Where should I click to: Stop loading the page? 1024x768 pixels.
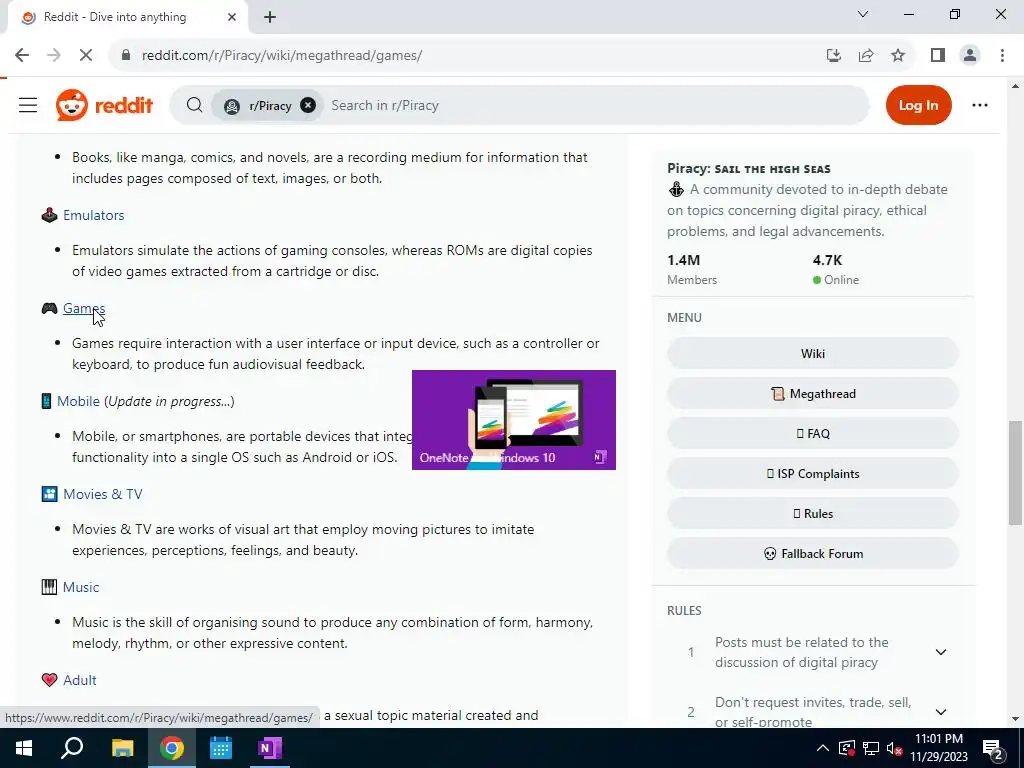tap(86, 56)
